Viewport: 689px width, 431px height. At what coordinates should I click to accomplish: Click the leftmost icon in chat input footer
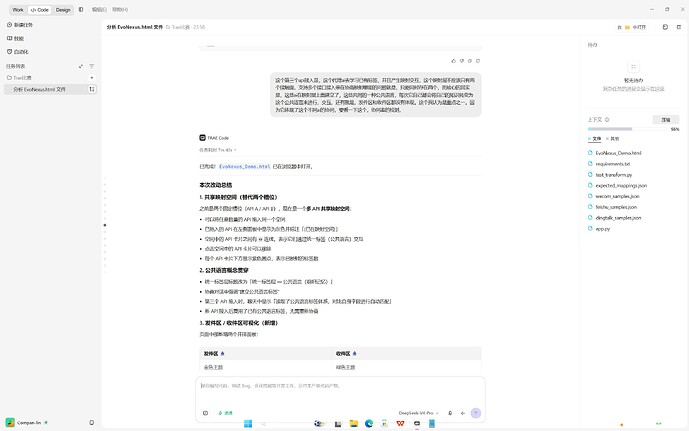click(205, 413)
